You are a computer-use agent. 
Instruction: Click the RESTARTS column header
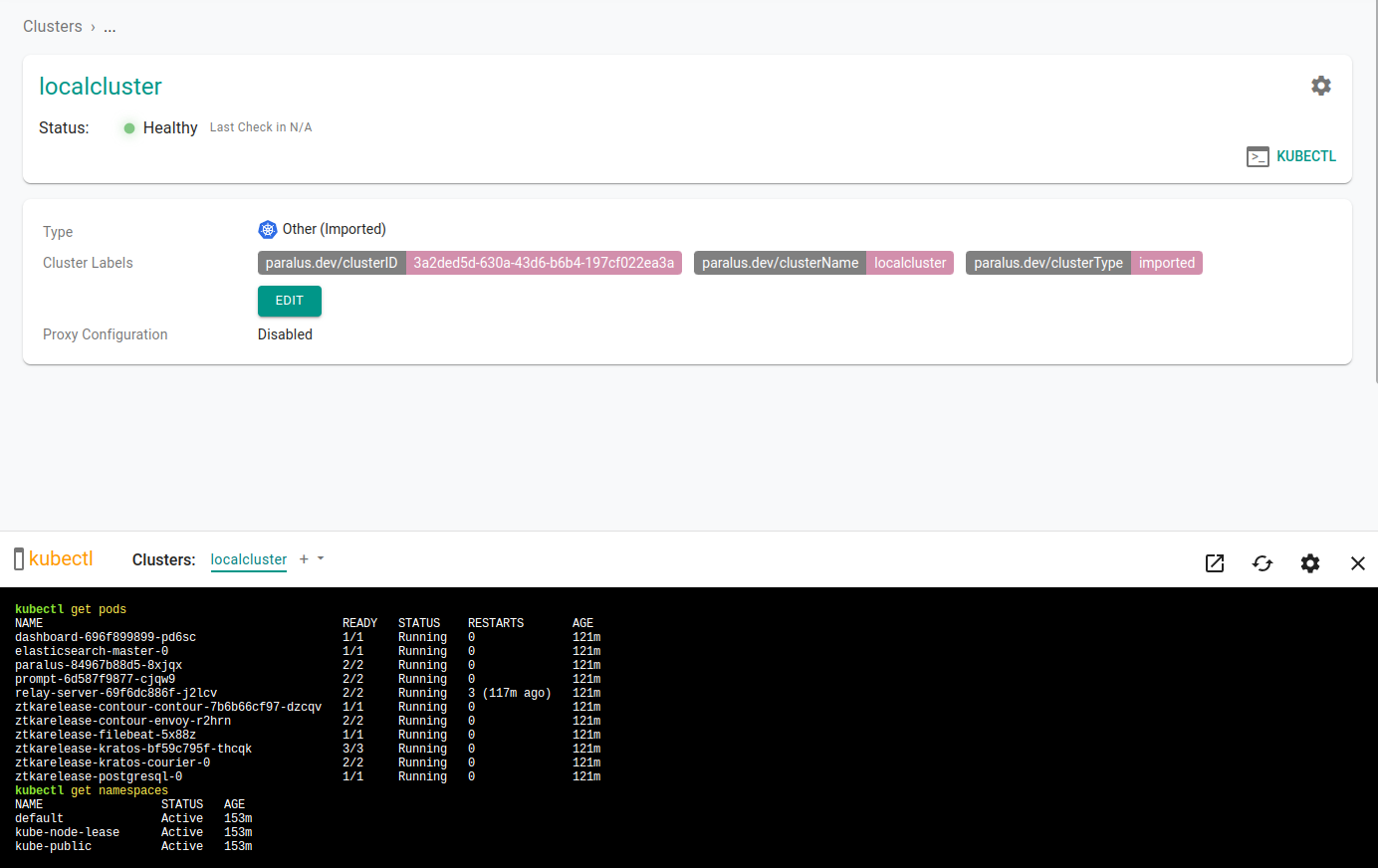coord(496,623)
